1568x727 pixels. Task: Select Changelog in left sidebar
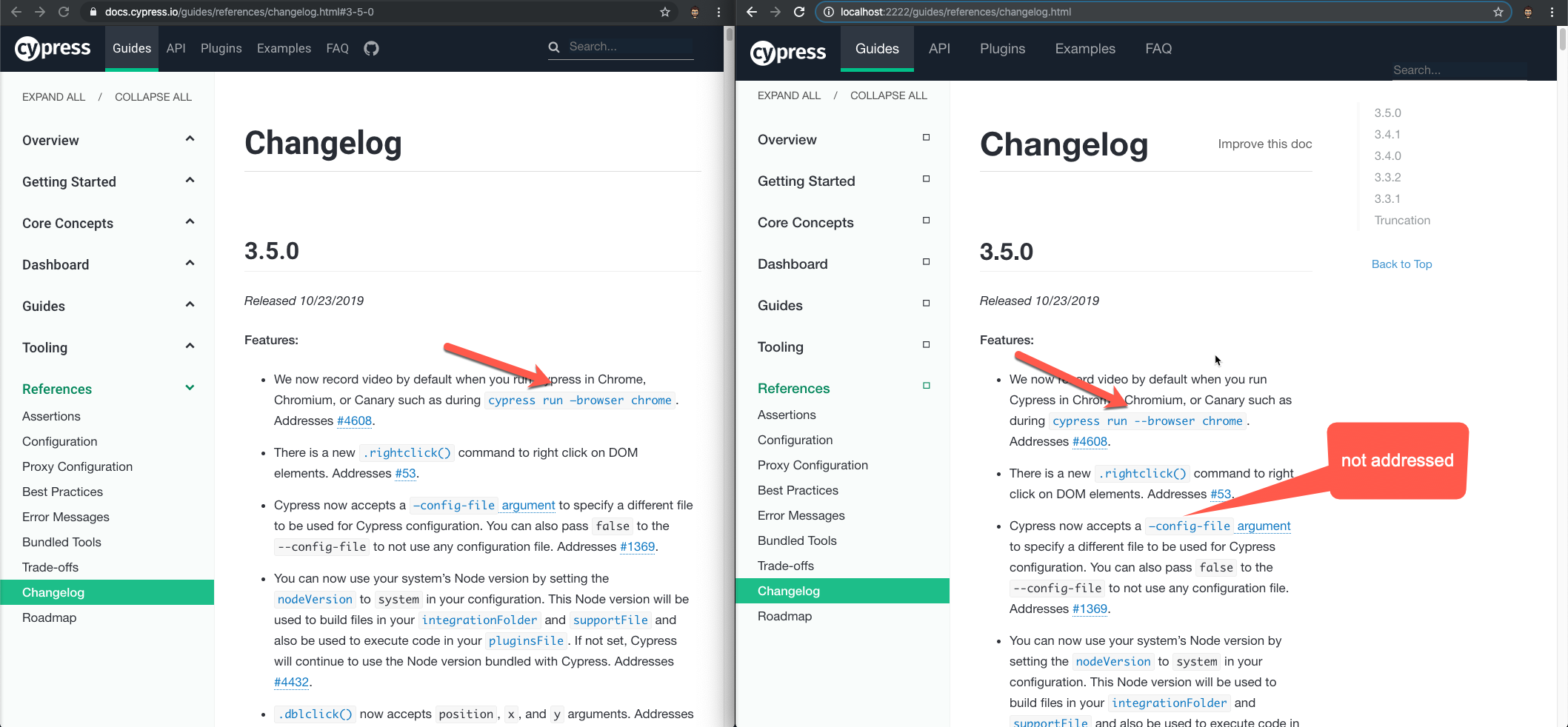(x=107, y=592)
